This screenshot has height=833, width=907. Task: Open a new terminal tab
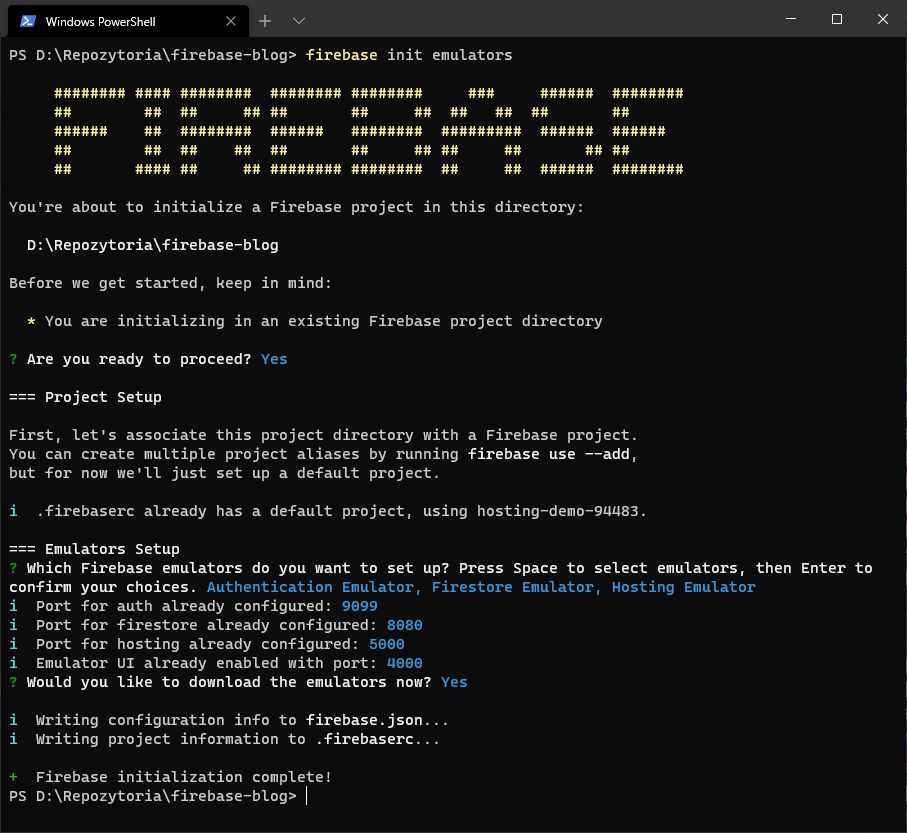coord(265,21)
